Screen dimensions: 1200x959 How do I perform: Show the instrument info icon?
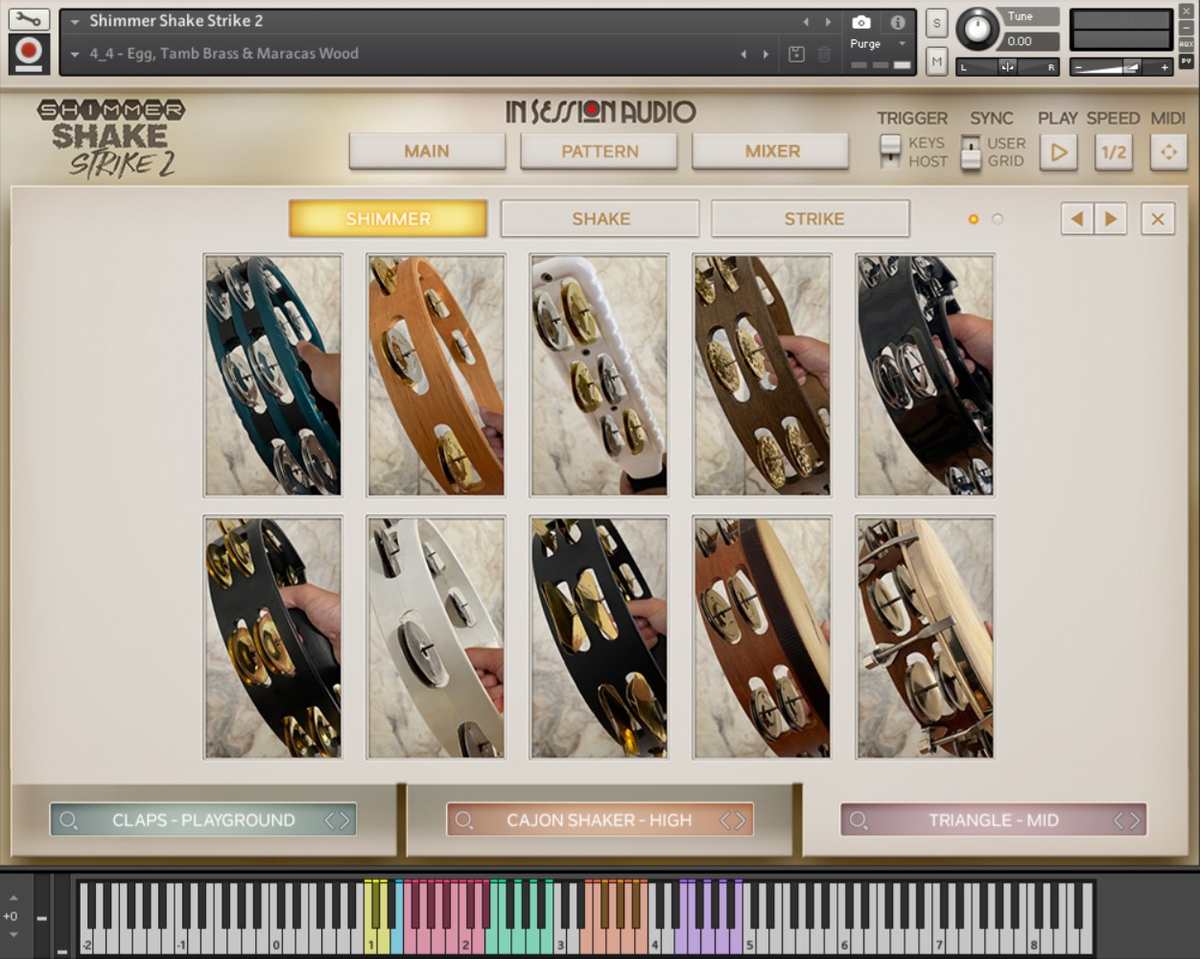[x=898, y=22]
